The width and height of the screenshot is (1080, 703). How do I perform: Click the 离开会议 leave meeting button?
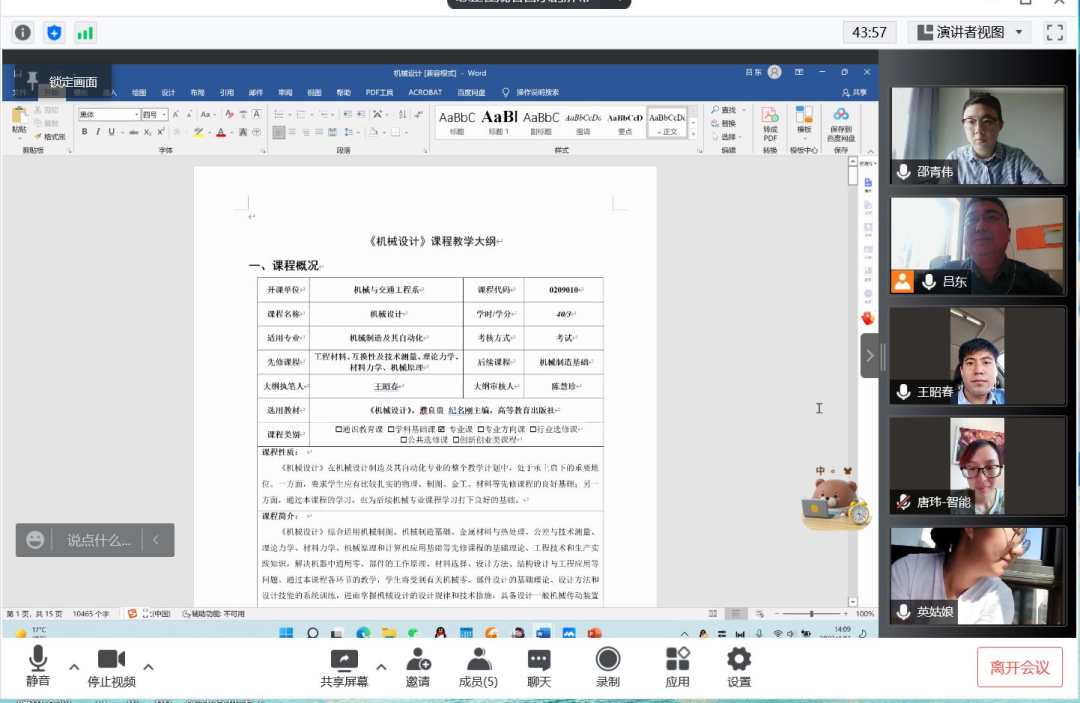click(x=1019, y=667)
